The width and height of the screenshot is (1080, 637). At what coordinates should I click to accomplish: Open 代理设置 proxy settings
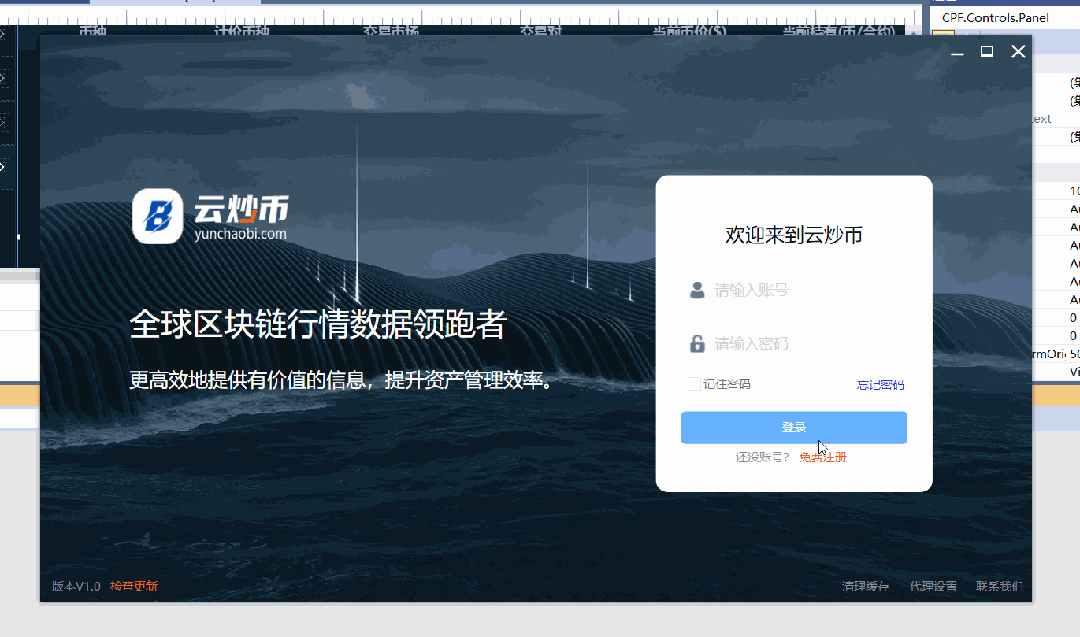(933, 586)
